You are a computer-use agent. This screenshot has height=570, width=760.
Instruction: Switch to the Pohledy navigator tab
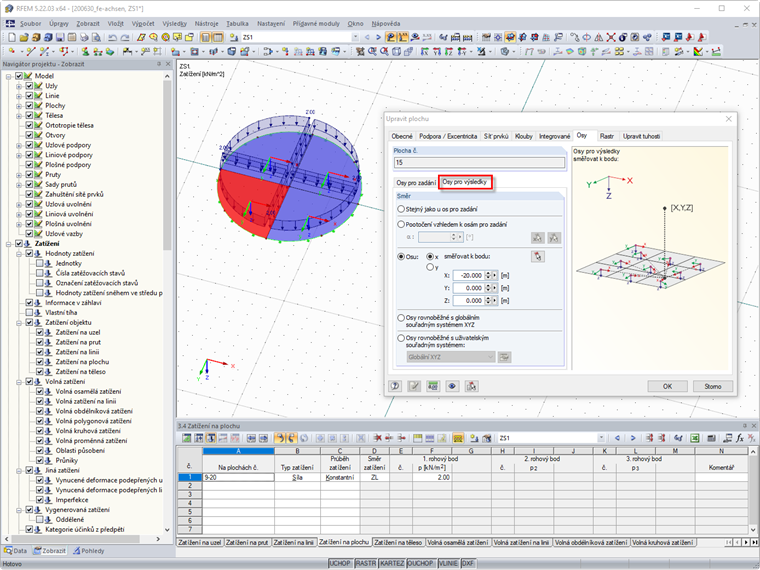tap(88, 551)
